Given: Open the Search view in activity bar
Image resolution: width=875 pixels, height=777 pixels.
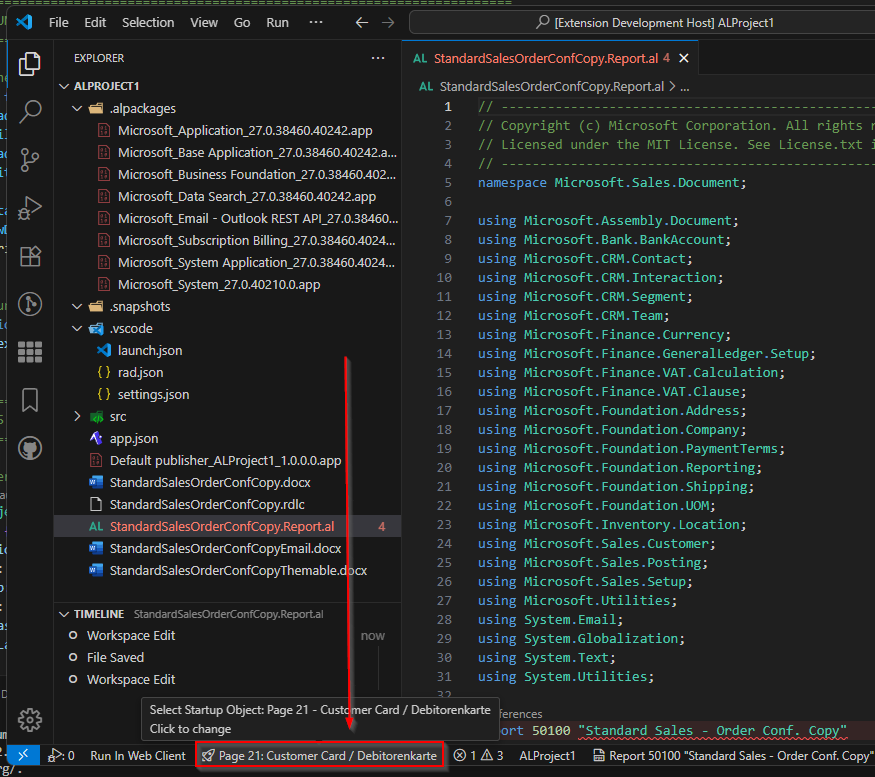Looking at the screenshot, I should coord(30,111).
